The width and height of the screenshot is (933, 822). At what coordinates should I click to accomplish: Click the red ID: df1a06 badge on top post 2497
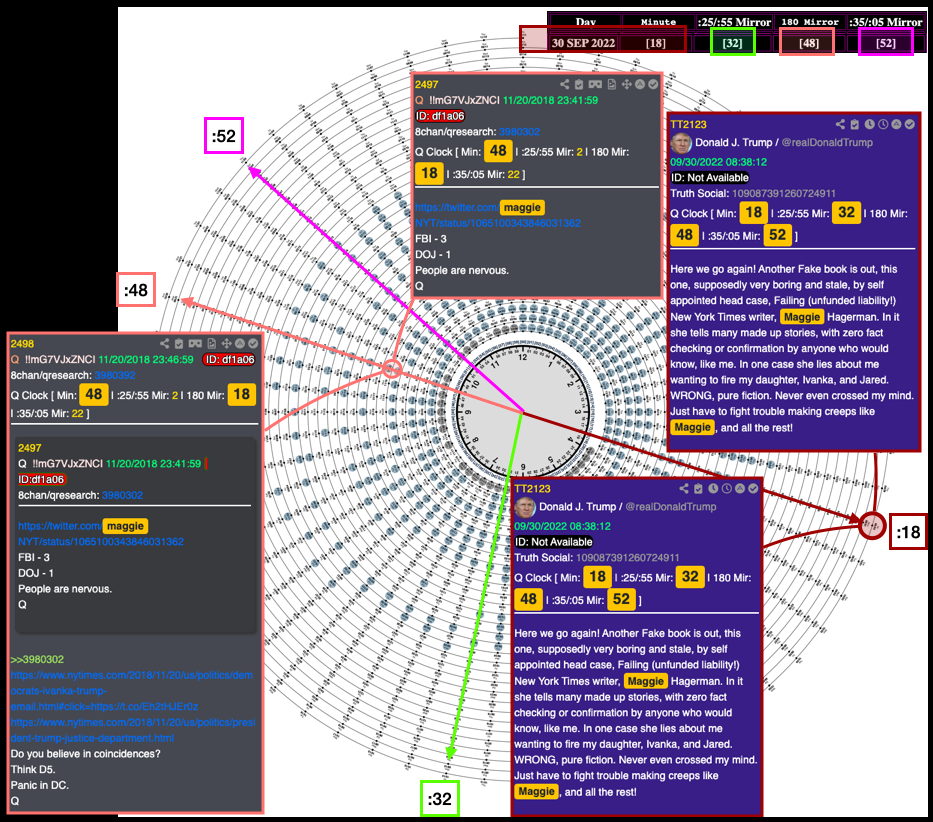point(440,116)
